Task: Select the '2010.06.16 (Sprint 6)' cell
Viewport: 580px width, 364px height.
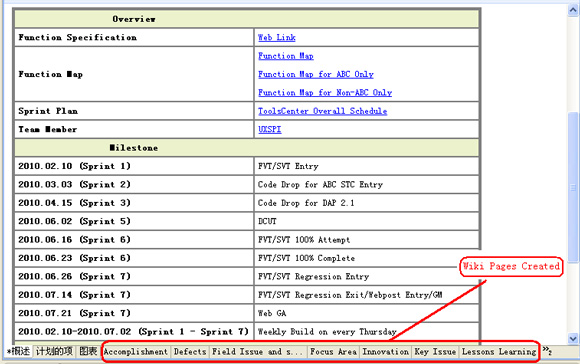Action: [x=134, y=240]
